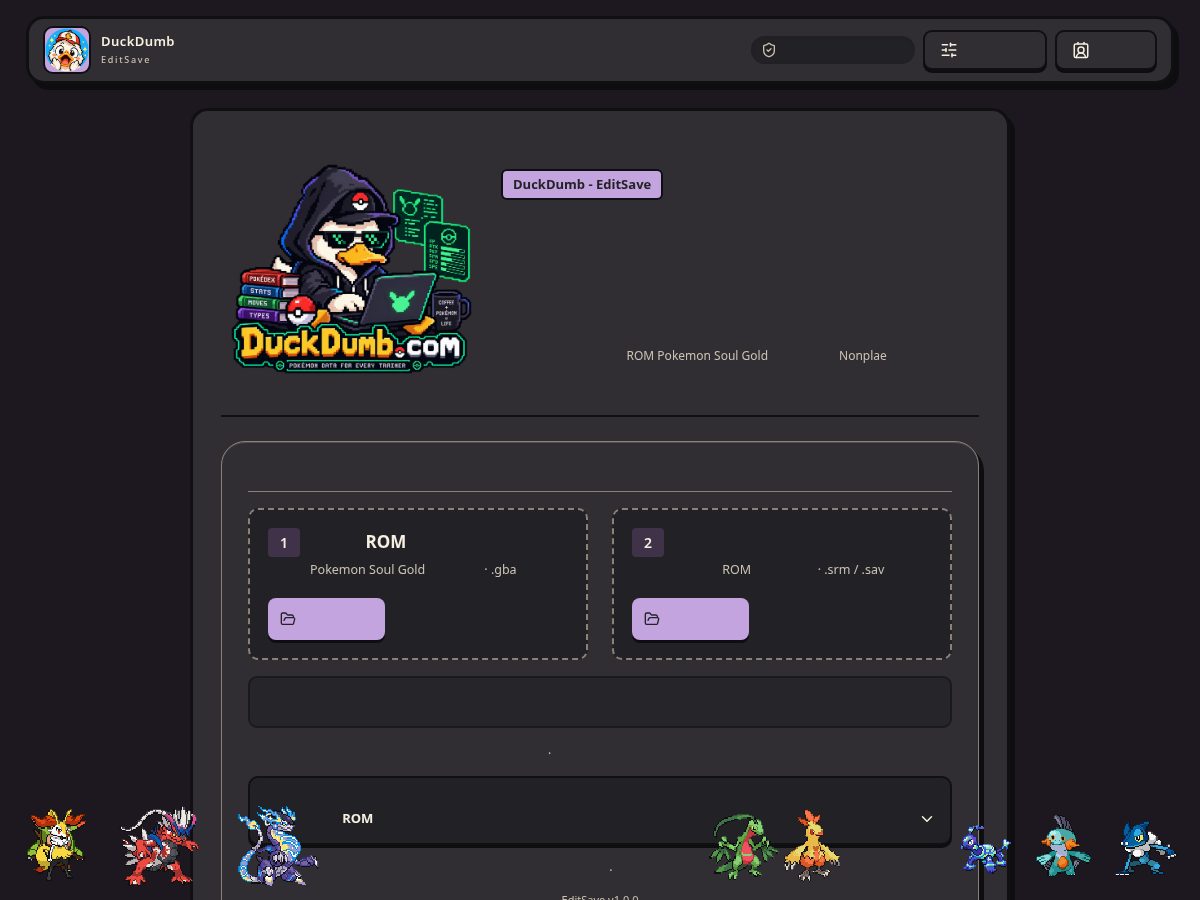The image size is (1200, 900).
Task: Click the DuckDumb title in header
Action: tap(138, 41)
